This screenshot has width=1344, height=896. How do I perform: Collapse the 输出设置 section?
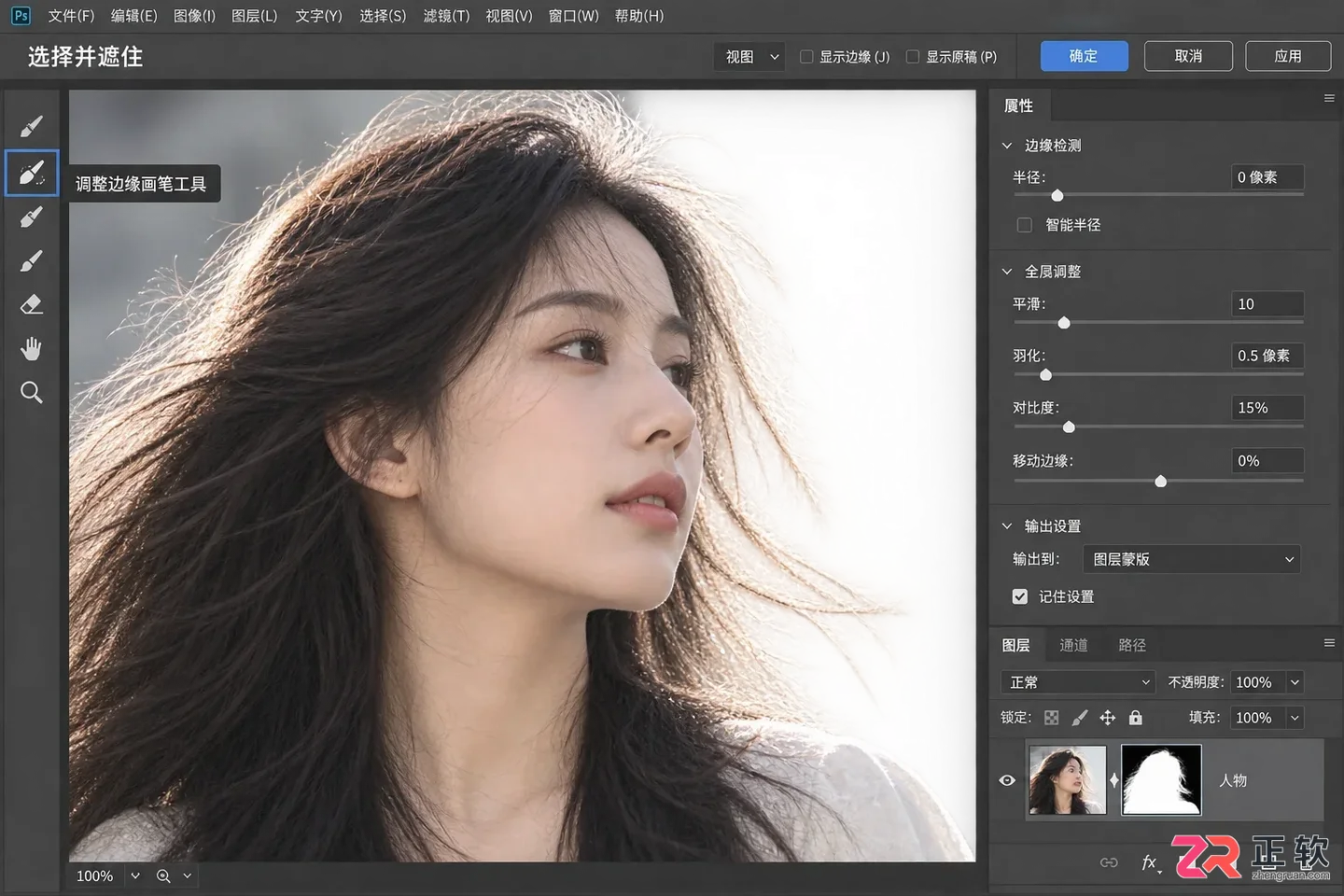point(1007,526)
